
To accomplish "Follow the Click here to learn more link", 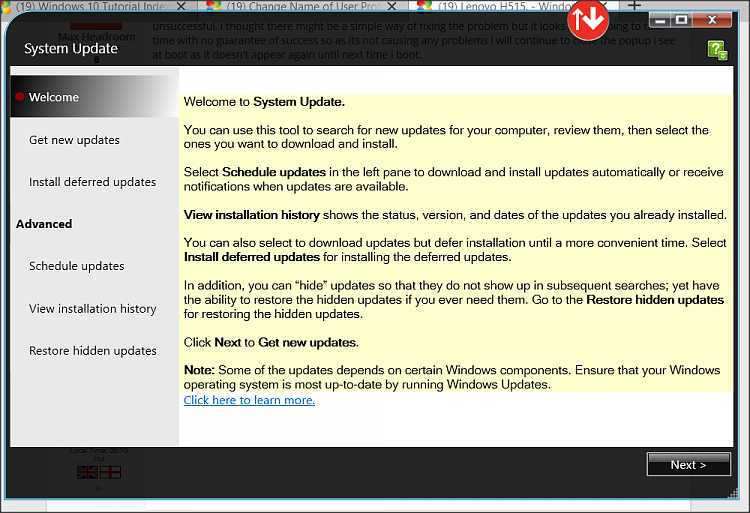I will (249, 400).
